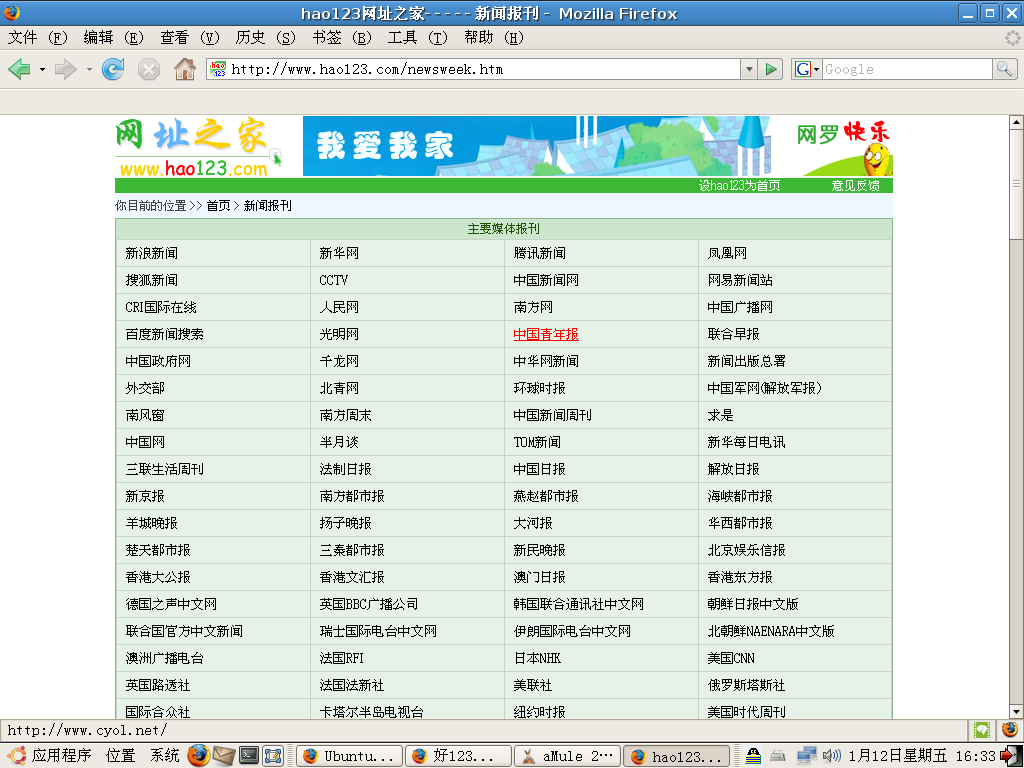The image size is (1024, 768).
Task: Reload the page with the blue Refresh icon
Action: pyautogui.click(x=113, y=69)
